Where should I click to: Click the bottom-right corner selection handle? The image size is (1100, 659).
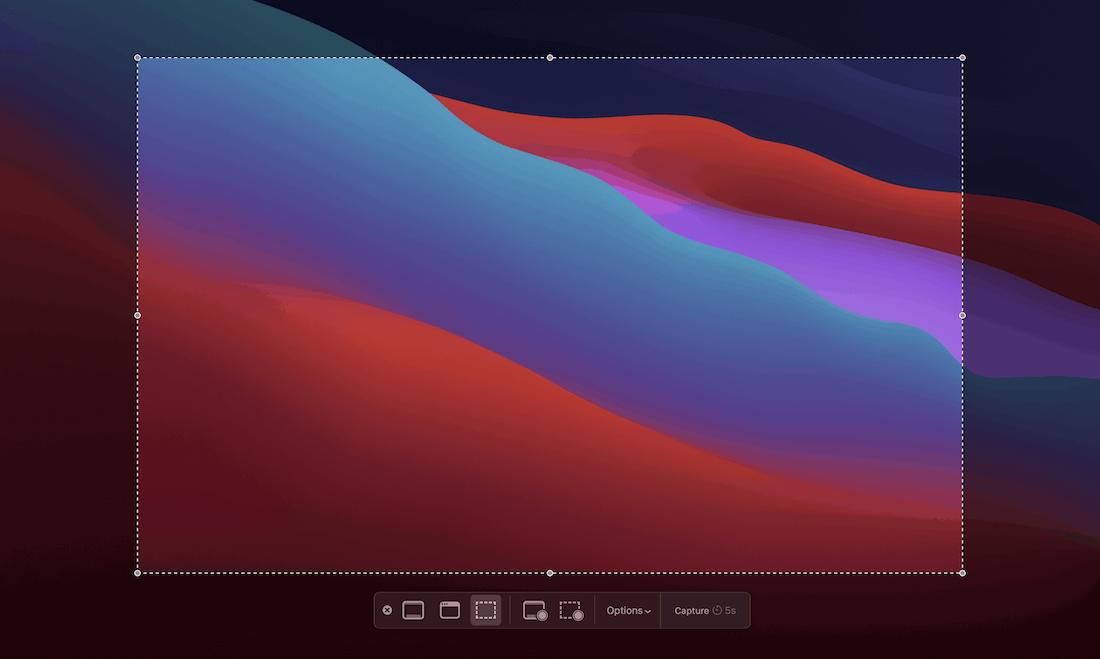pos(962,573)
